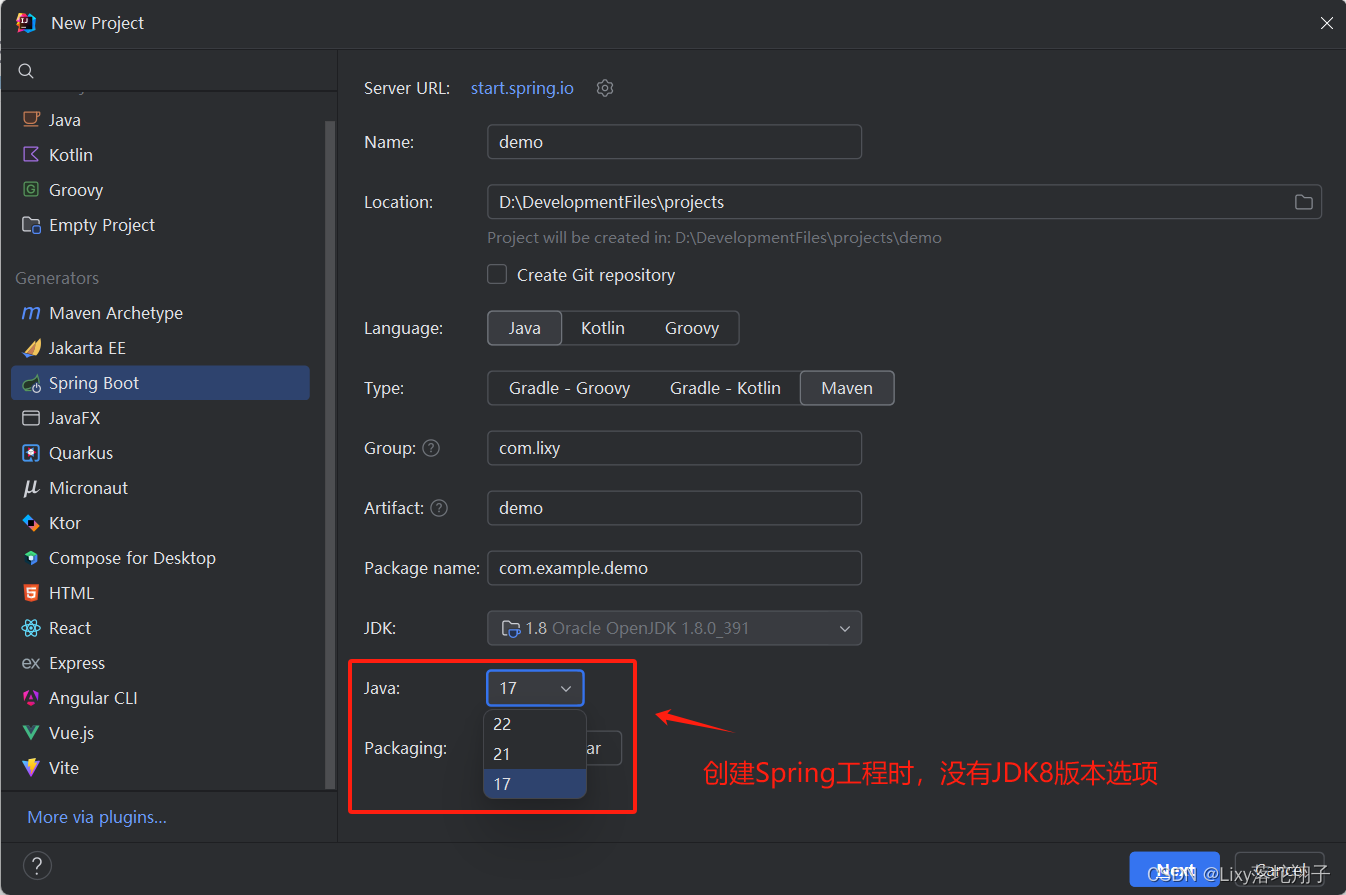The height and width of the screenshot is (895, 1346).
Task: Click the JavaFX icon
Action: 31,418
